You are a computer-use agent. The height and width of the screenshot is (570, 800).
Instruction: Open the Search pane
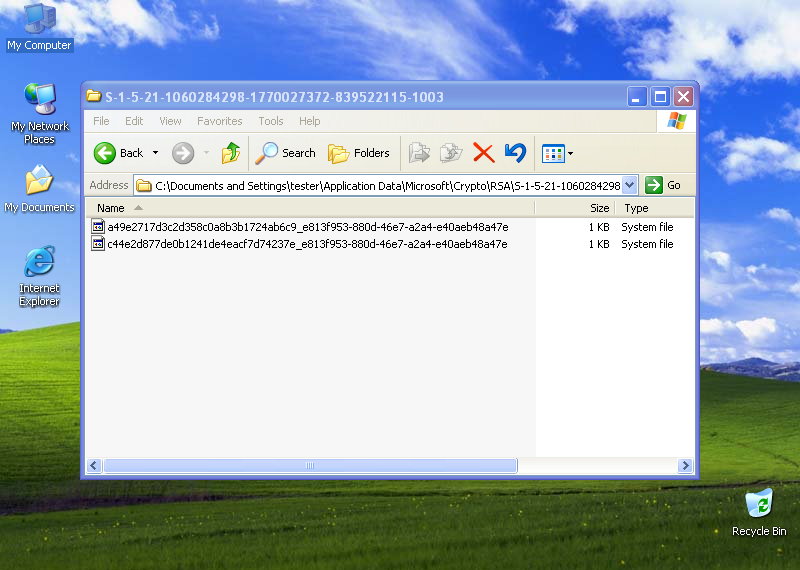[x=286, y=153]
